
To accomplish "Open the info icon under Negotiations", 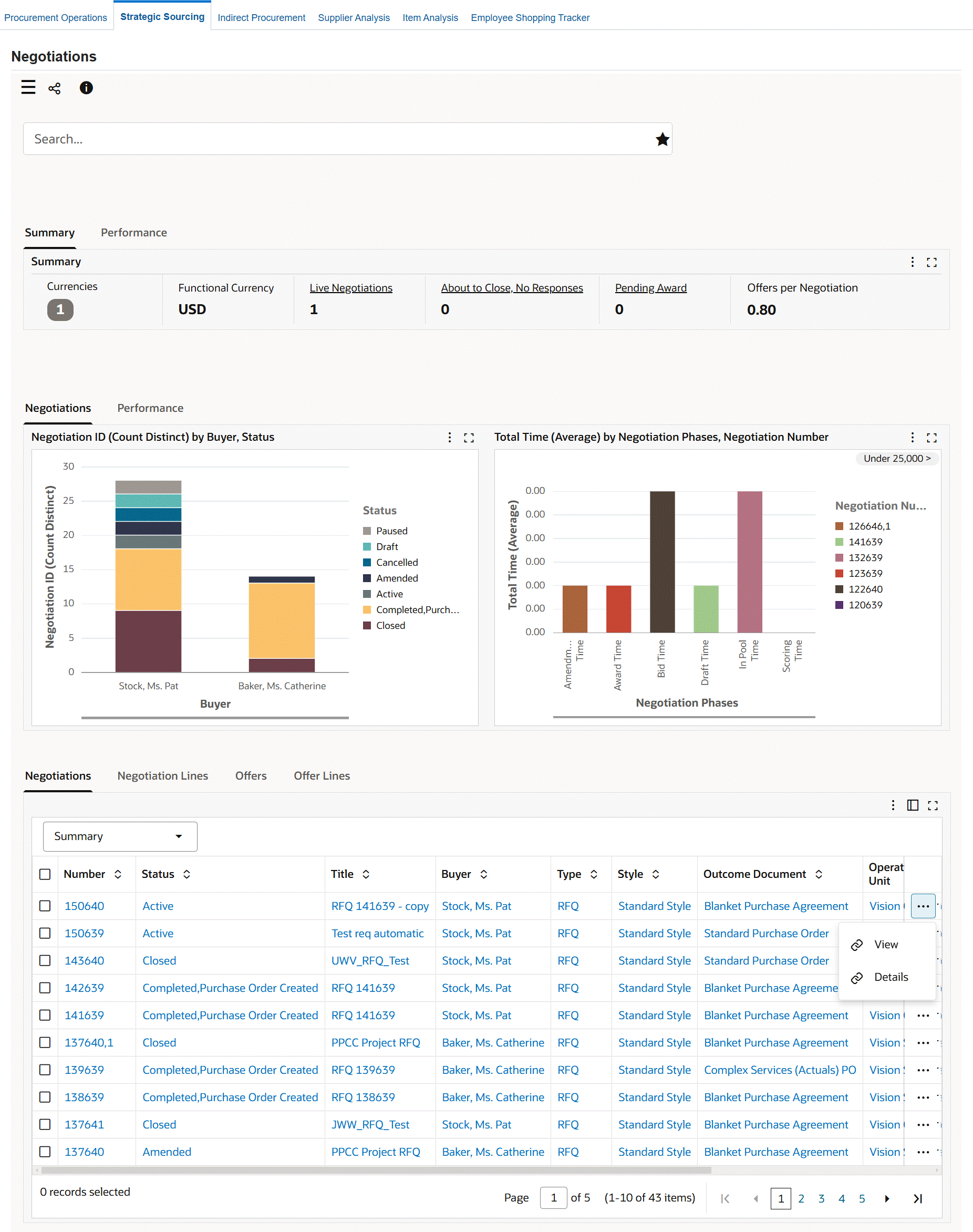I will pyautogui.click(x=86, y=88).
